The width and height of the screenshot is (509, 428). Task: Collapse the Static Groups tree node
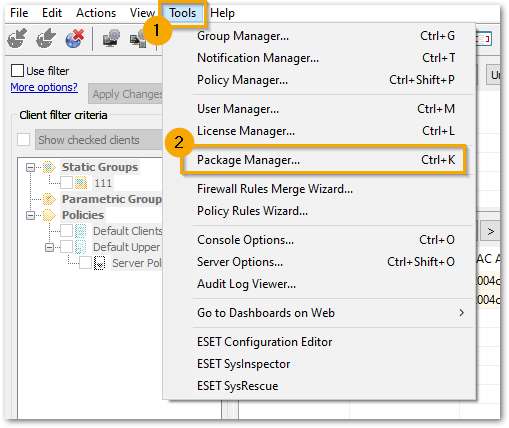click(30, 167)
